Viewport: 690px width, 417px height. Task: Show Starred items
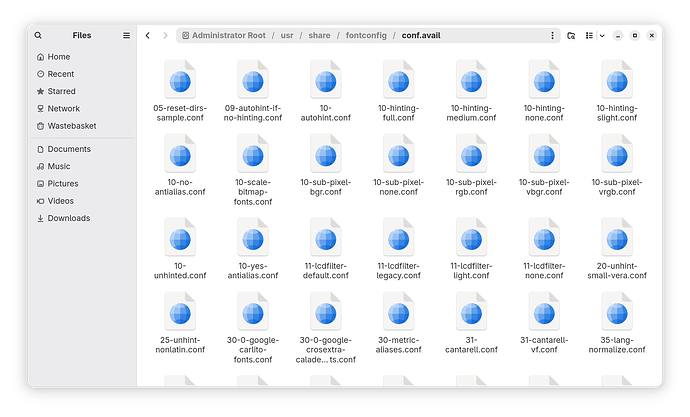pyautogui.click(x=83, y=91)
